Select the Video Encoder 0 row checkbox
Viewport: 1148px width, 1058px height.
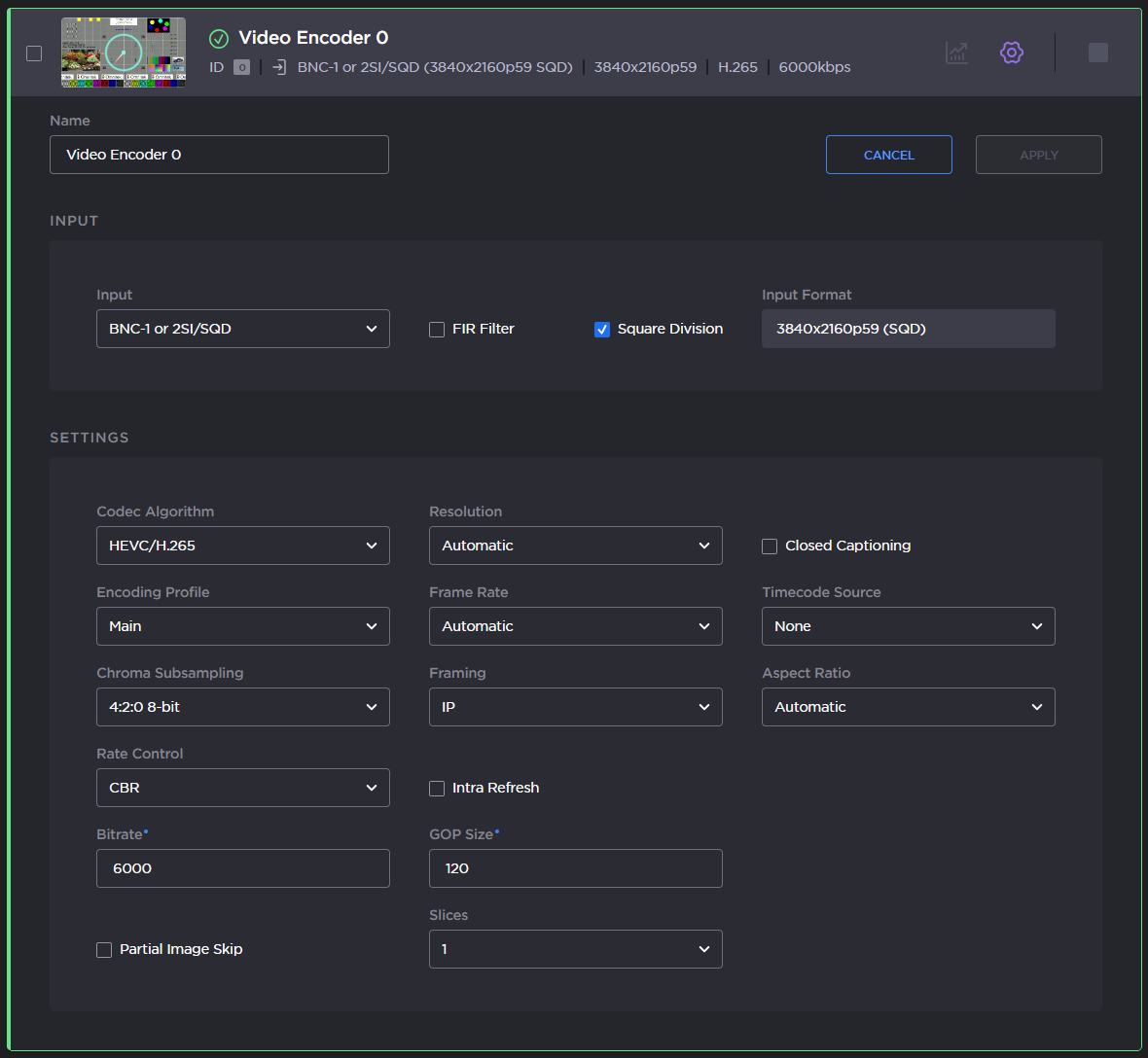[x=34, y=53]
